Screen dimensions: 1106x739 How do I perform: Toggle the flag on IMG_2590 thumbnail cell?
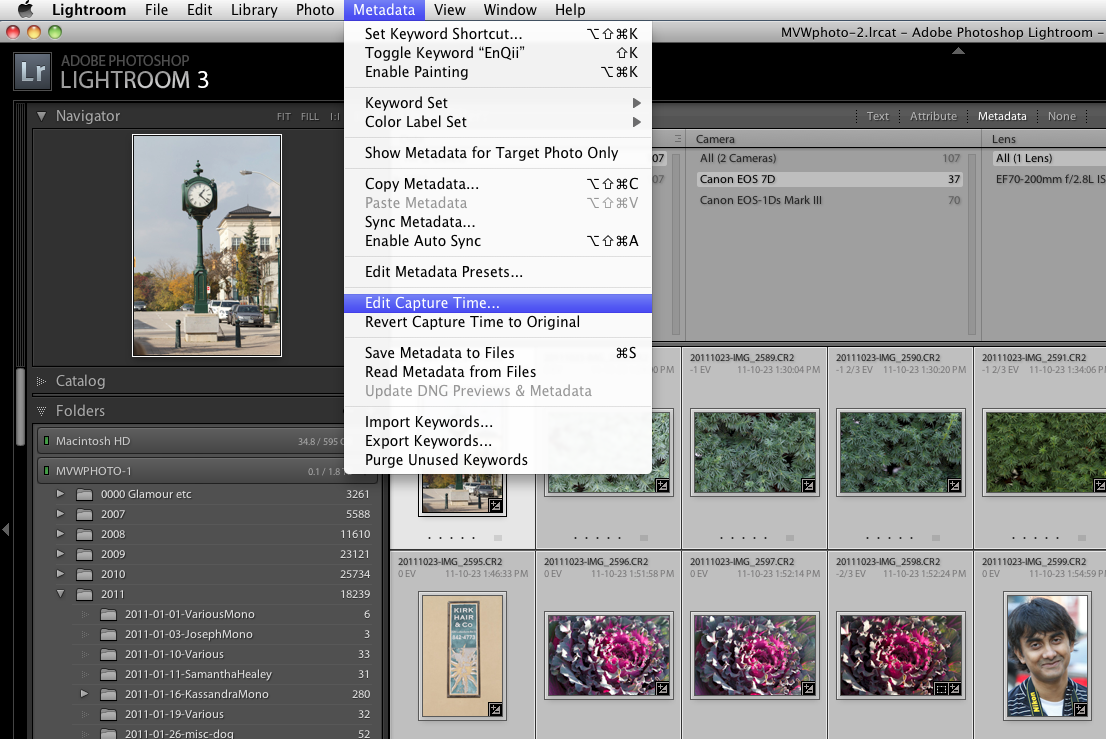[935, 537]
